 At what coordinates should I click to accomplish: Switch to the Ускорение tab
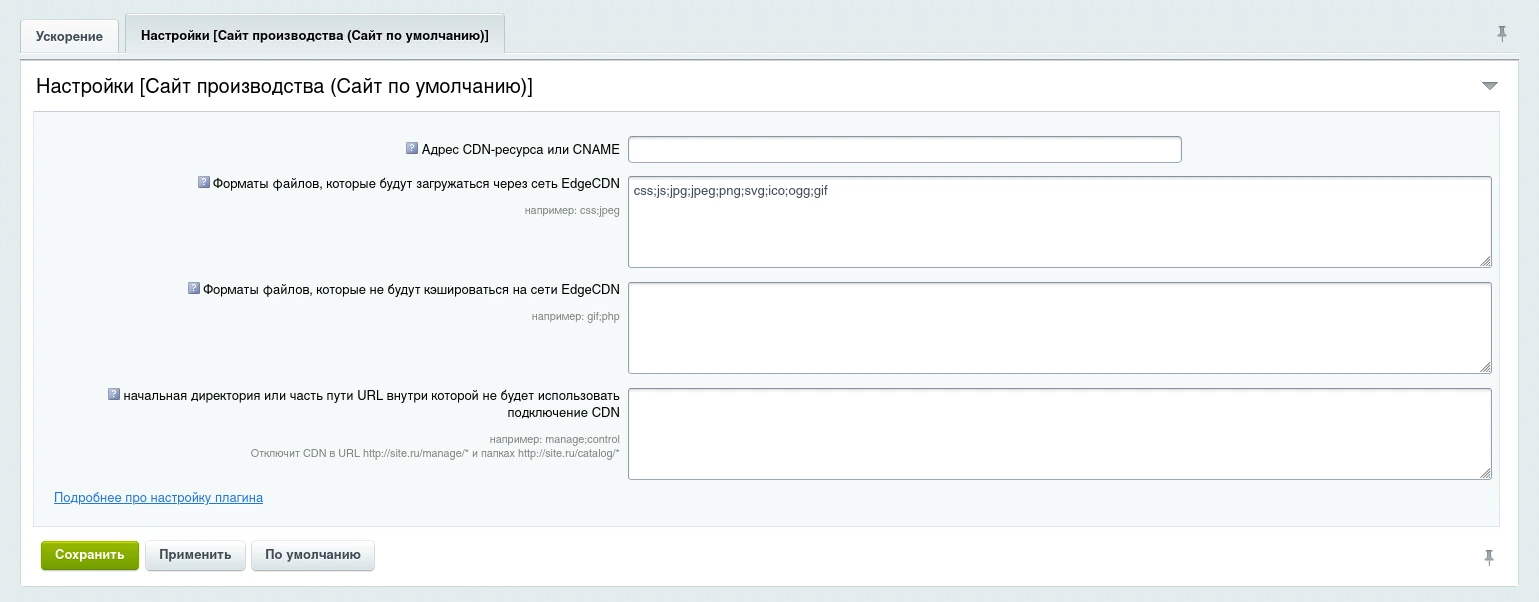pyautogui.click(x=69, y=36)
